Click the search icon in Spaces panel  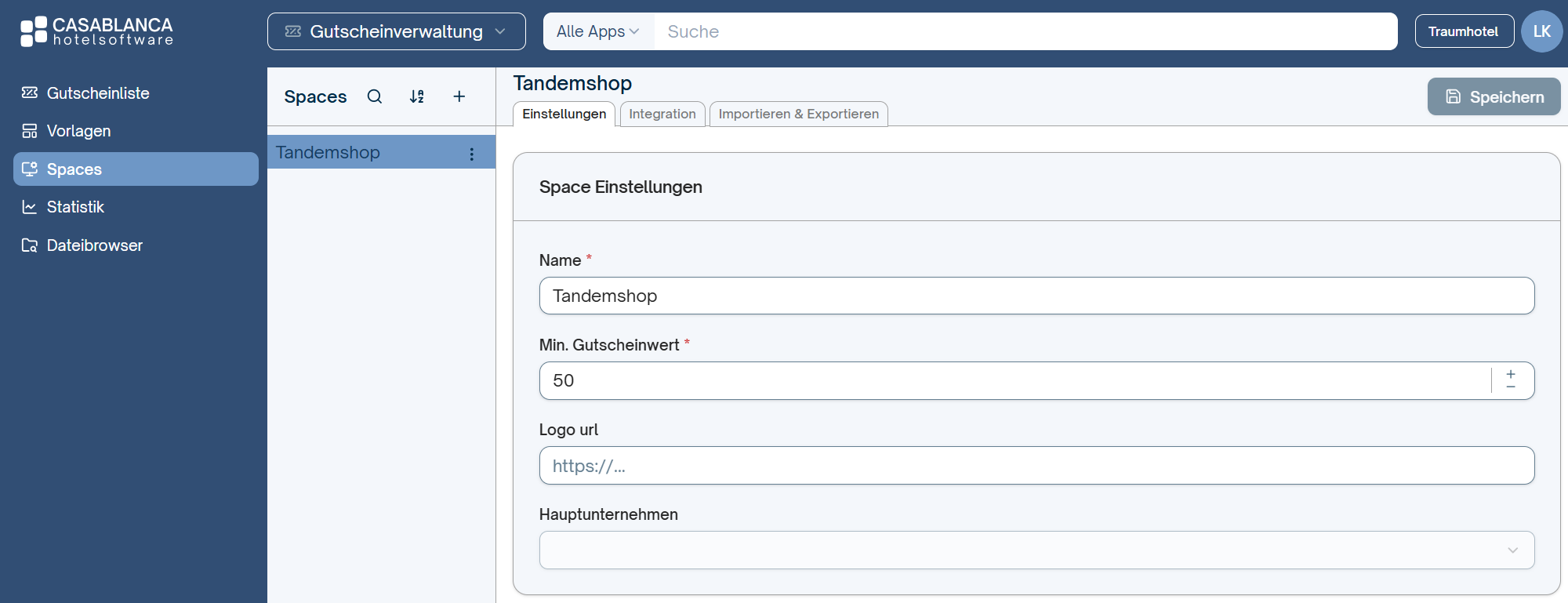[x=375, y=96]
